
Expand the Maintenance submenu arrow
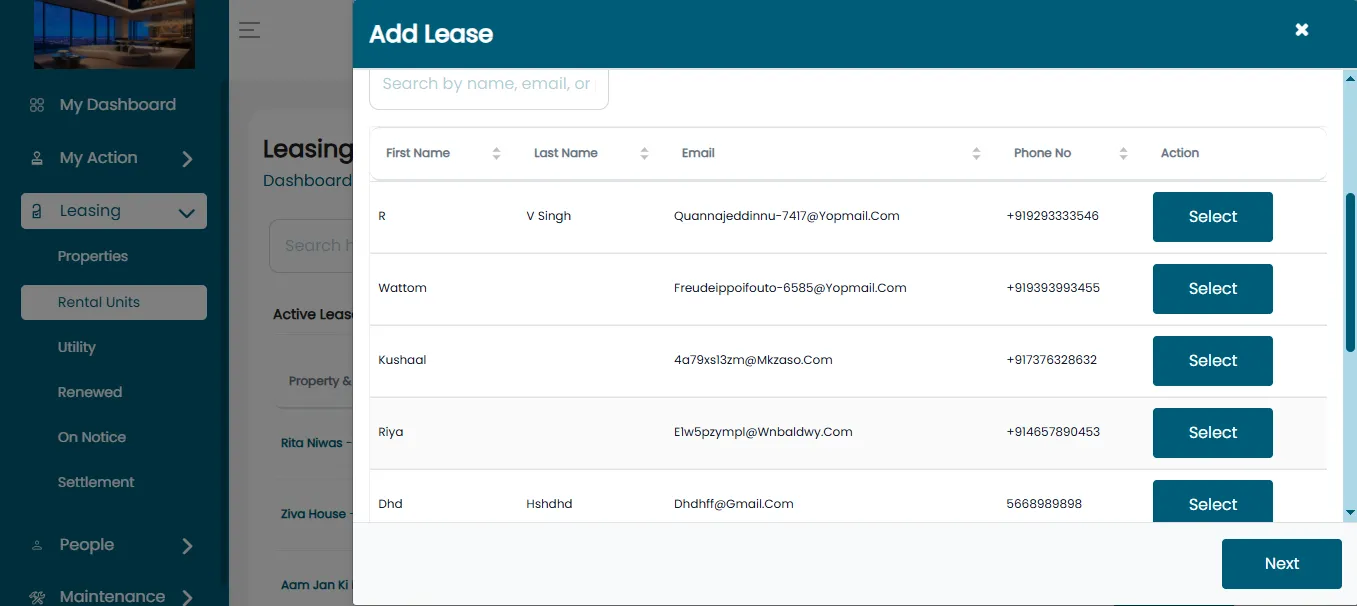187,598
